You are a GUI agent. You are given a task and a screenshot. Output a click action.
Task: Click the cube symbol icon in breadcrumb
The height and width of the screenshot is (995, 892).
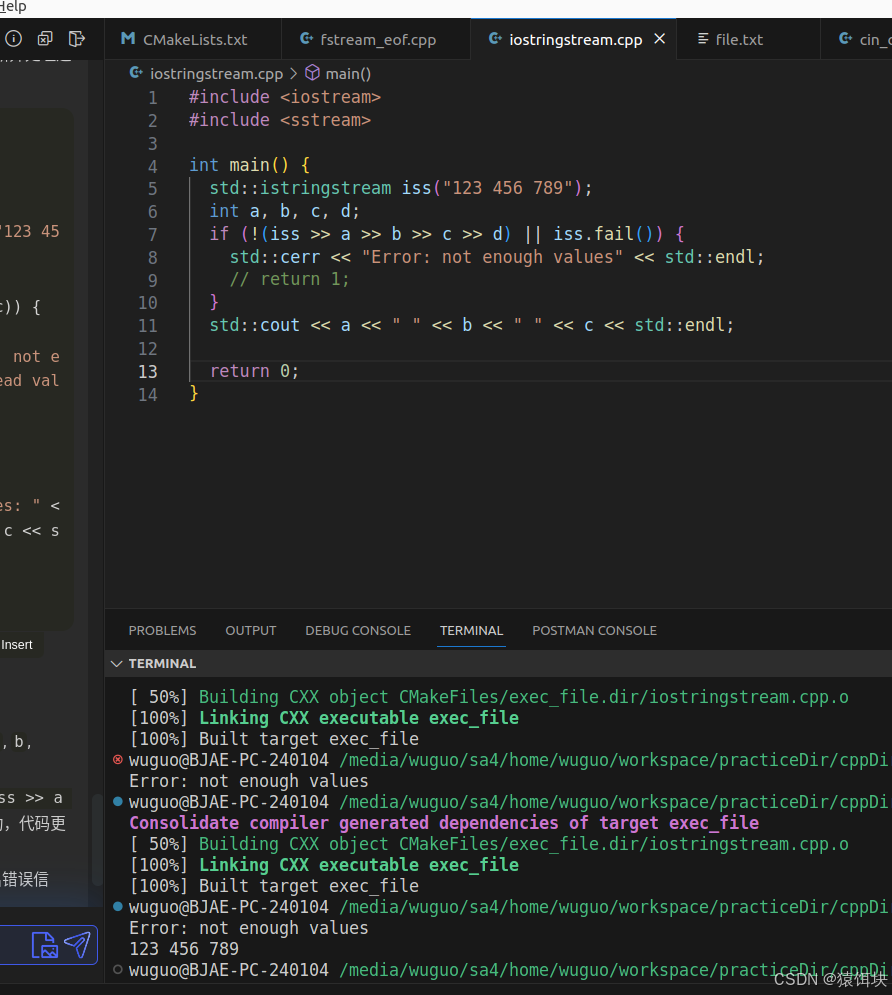click(x=312, y=73)
